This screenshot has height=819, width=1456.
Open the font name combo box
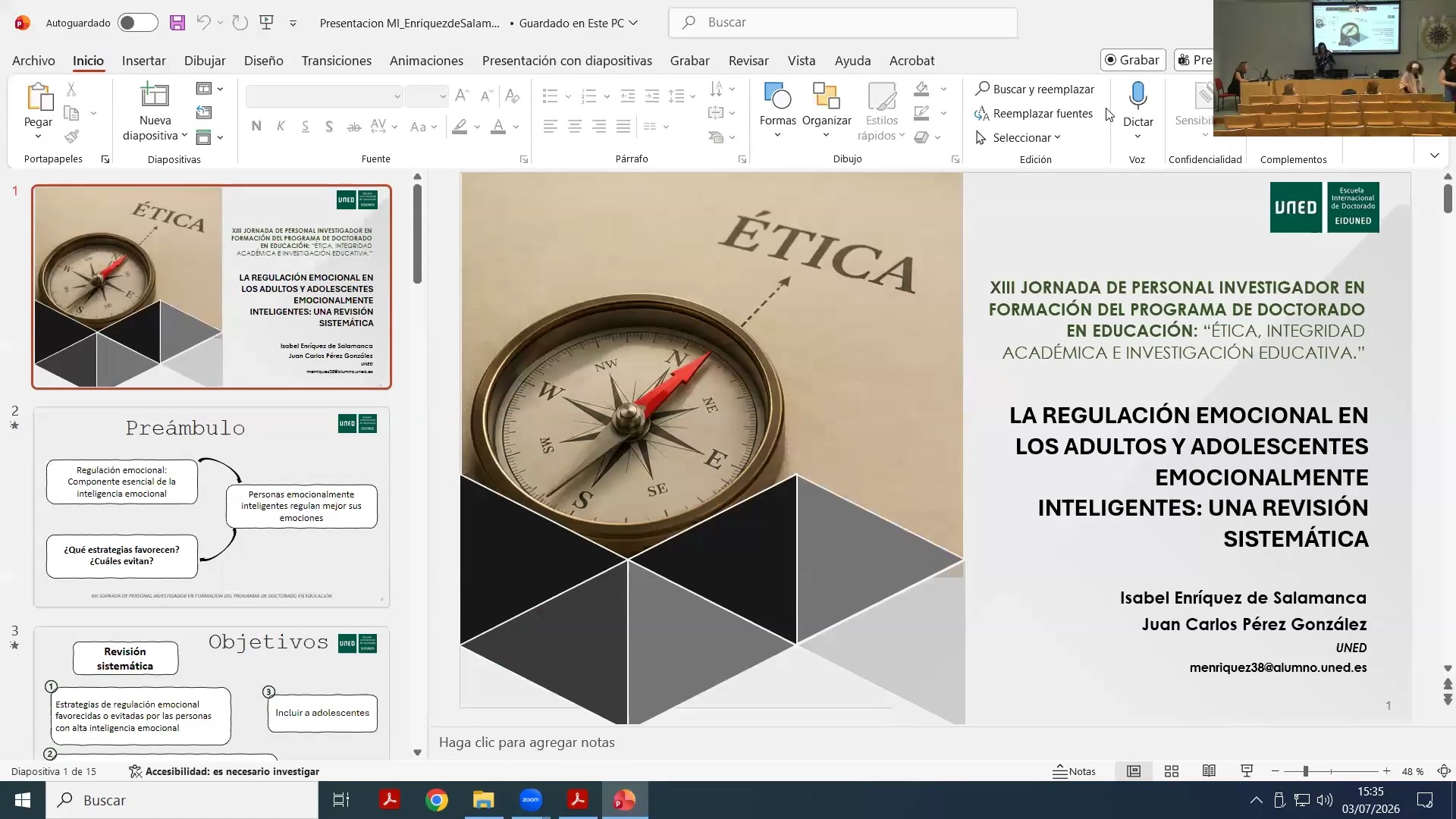point(324,96)
